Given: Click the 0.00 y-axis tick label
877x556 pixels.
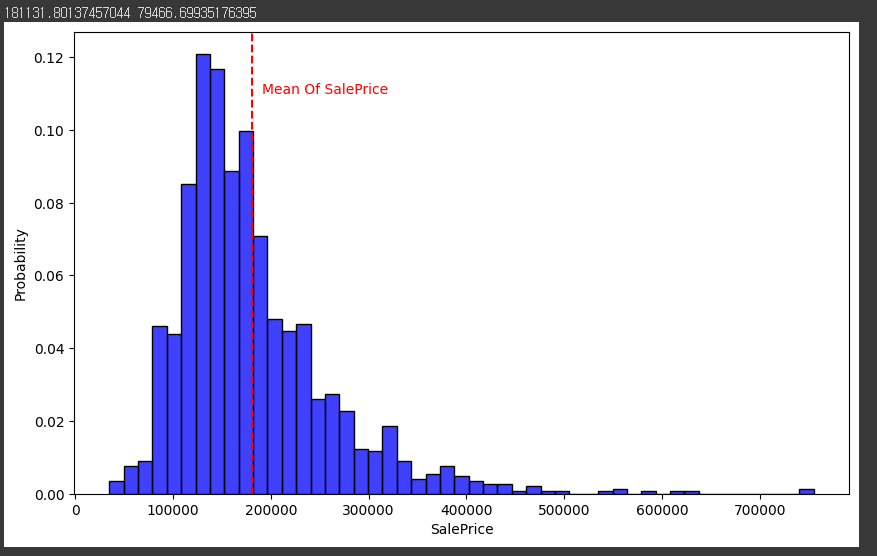Looking at the screenshot, I should tap(48, 495).
